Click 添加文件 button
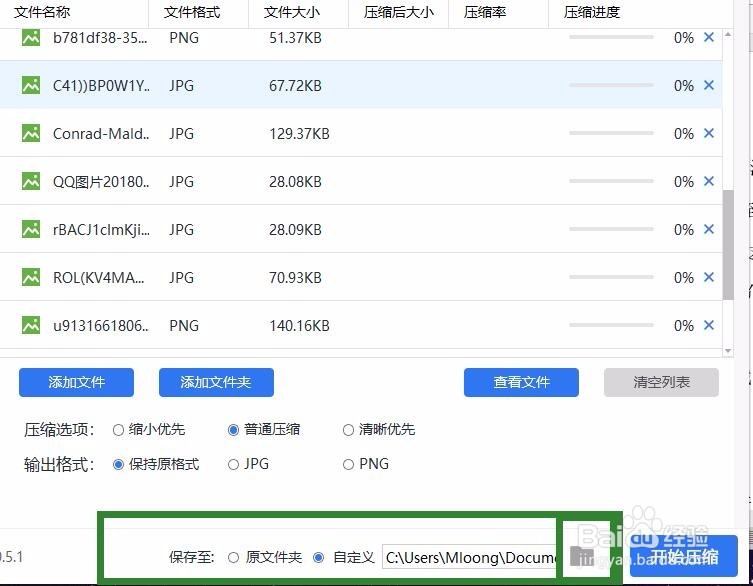The height and width of the screenshot is (586, 753). pos(76,382)
